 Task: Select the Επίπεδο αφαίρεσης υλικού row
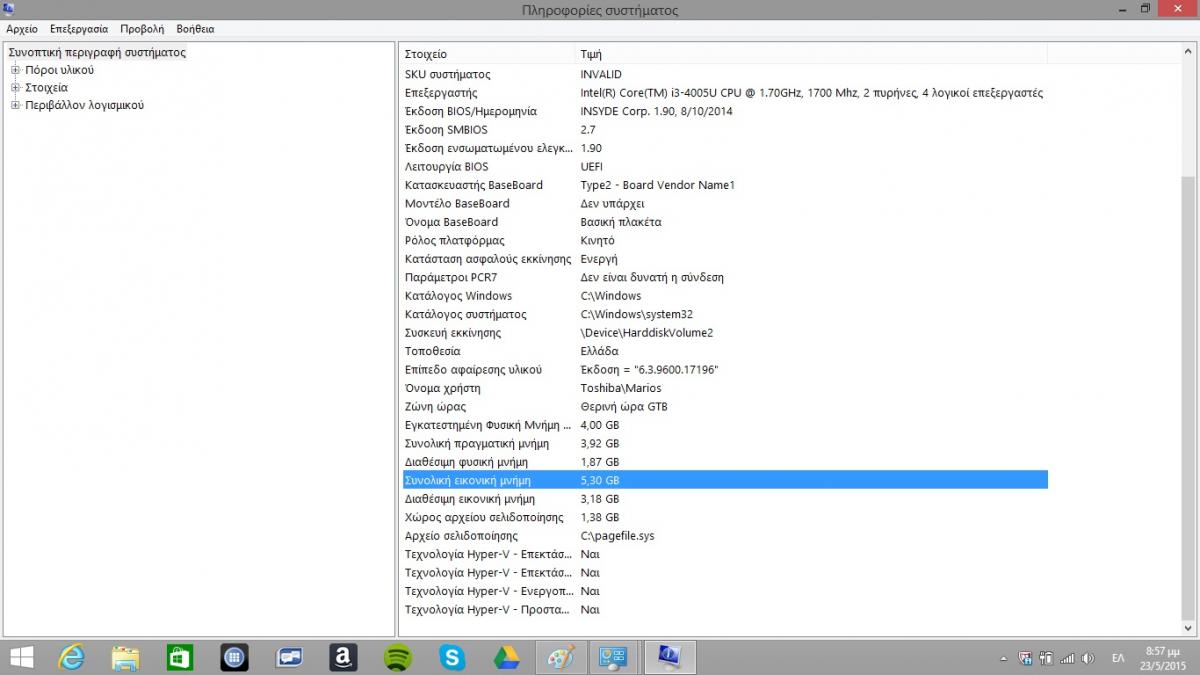[x=724, y=370]
